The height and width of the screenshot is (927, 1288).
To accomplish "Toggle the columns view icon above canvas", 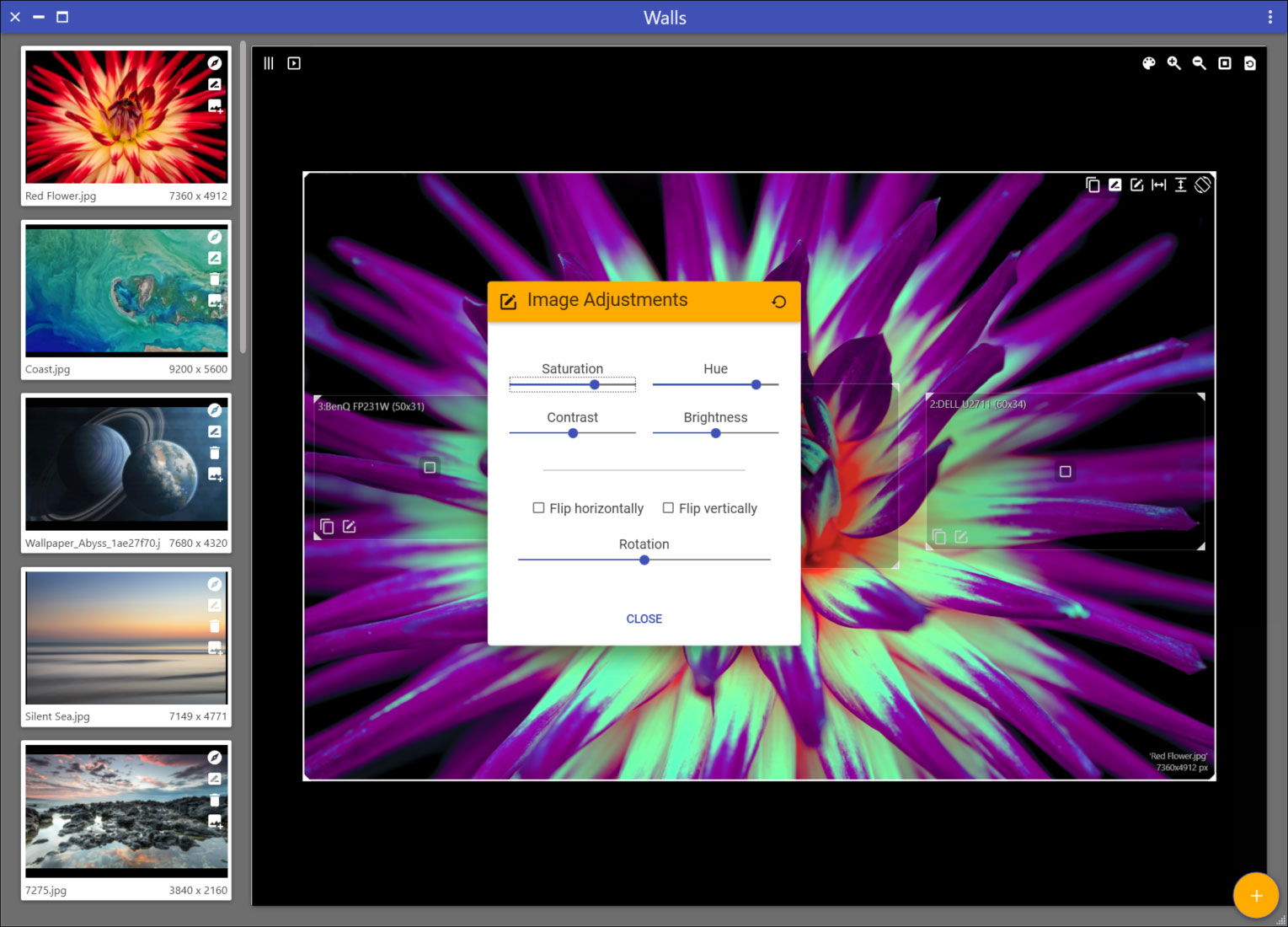I will (x=269, y=63).
